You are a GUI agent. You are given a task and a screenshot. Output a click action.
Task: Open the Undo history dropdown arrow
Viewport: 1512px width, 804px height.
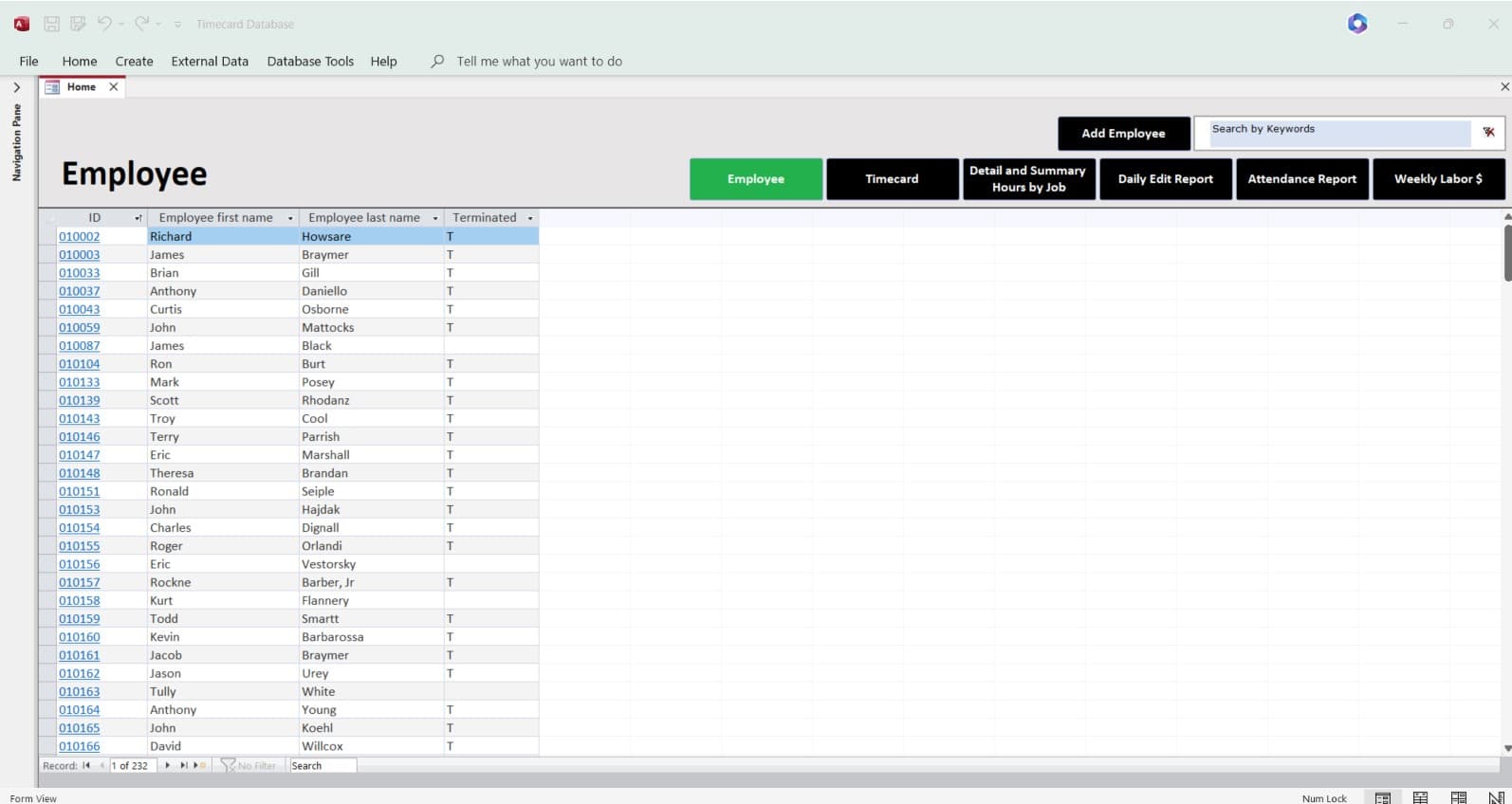(121, 25)
